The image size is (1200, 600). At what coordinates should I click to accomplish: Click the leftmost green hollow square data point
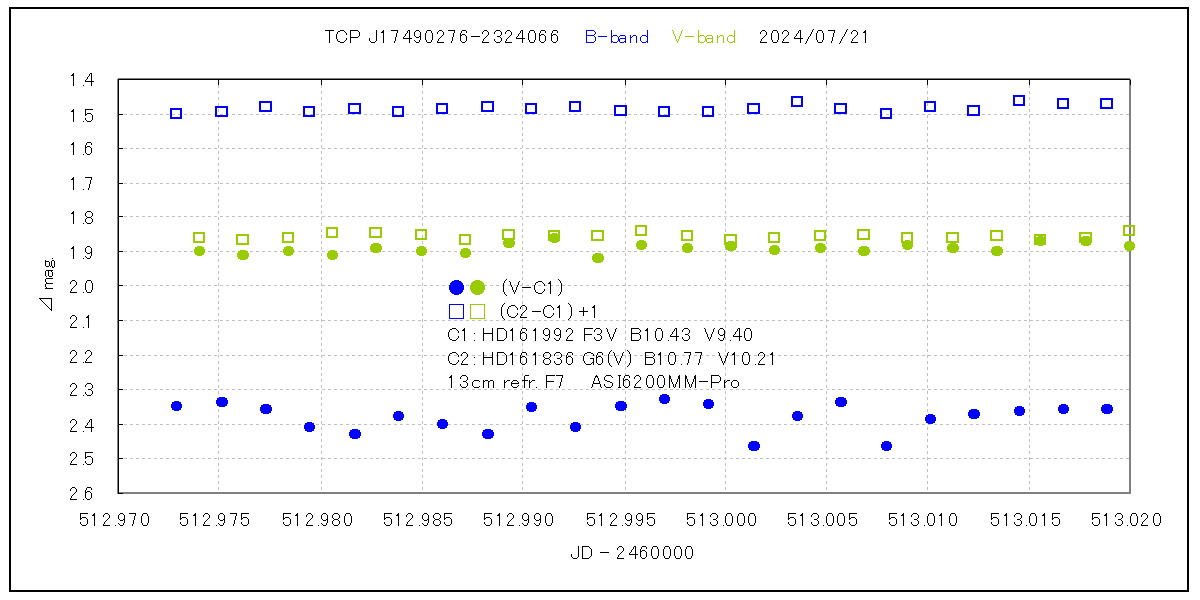[199, 238]
